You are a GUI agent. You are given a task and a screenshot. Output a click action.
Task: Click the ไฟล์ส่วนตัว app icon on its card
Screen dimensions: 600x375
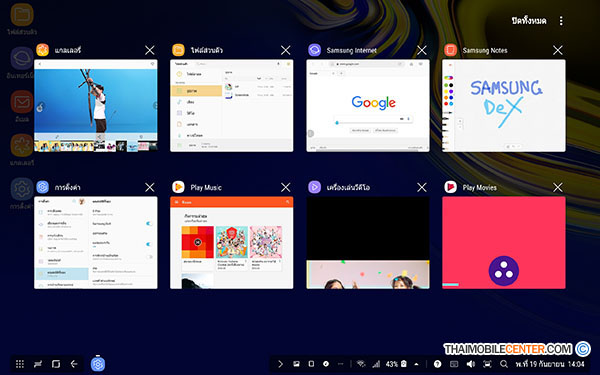point(178,50)
